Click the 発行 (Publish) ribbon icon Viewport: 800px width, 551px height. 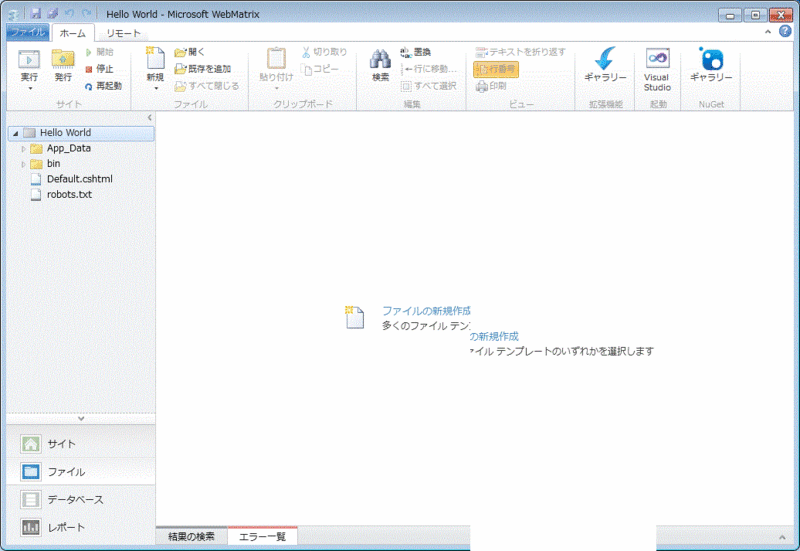coord(63,60)
